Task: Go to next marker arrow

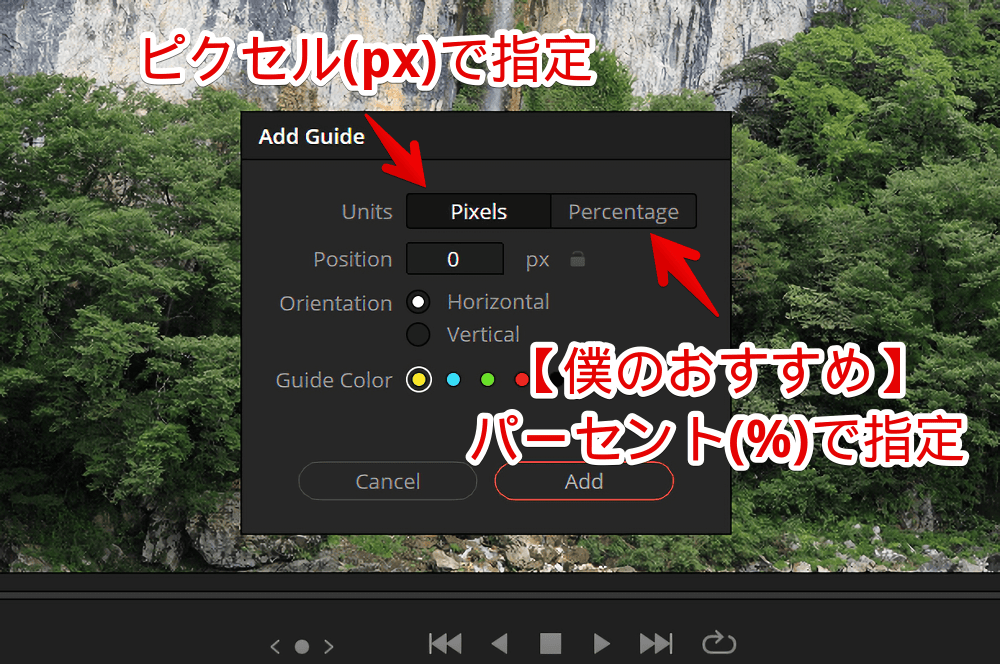Action: pos(328,647)
